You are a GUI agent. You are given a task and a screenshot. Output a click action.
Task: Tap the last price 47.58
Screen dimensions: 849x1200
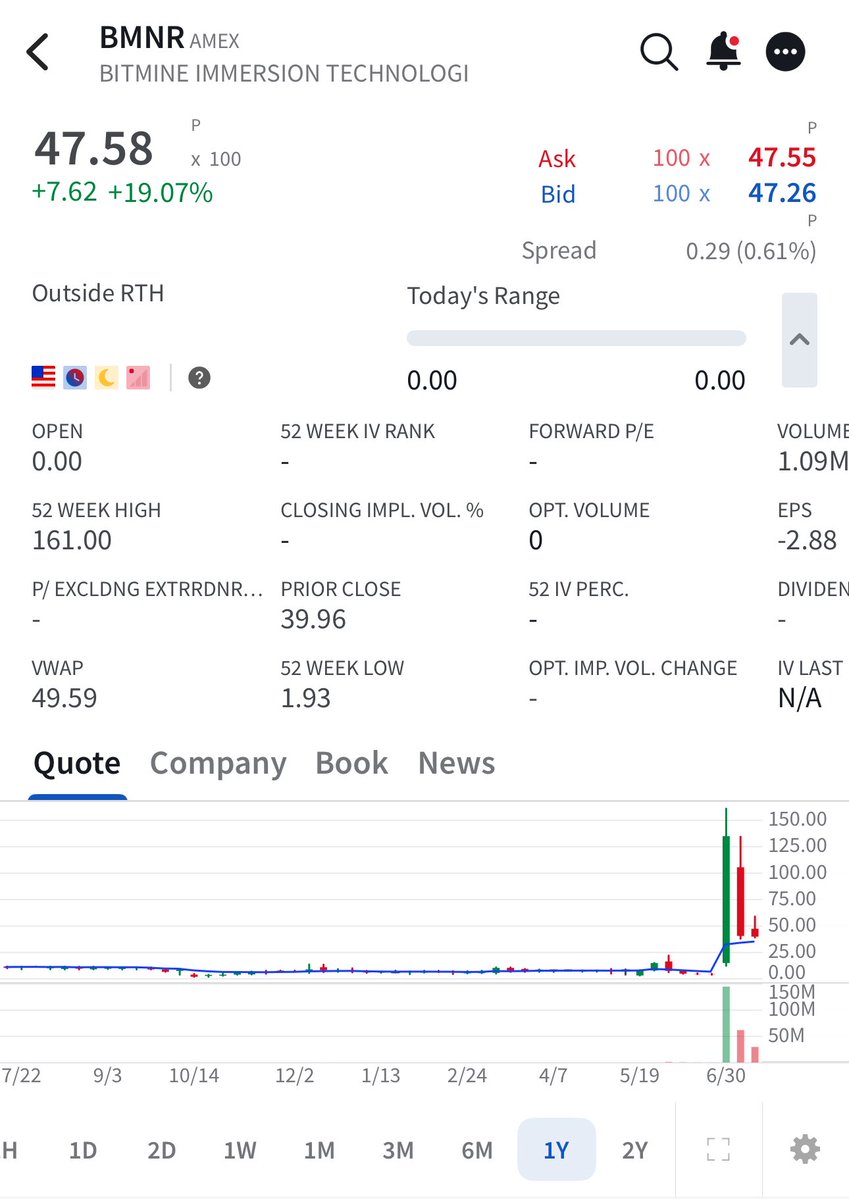[94, 149]
